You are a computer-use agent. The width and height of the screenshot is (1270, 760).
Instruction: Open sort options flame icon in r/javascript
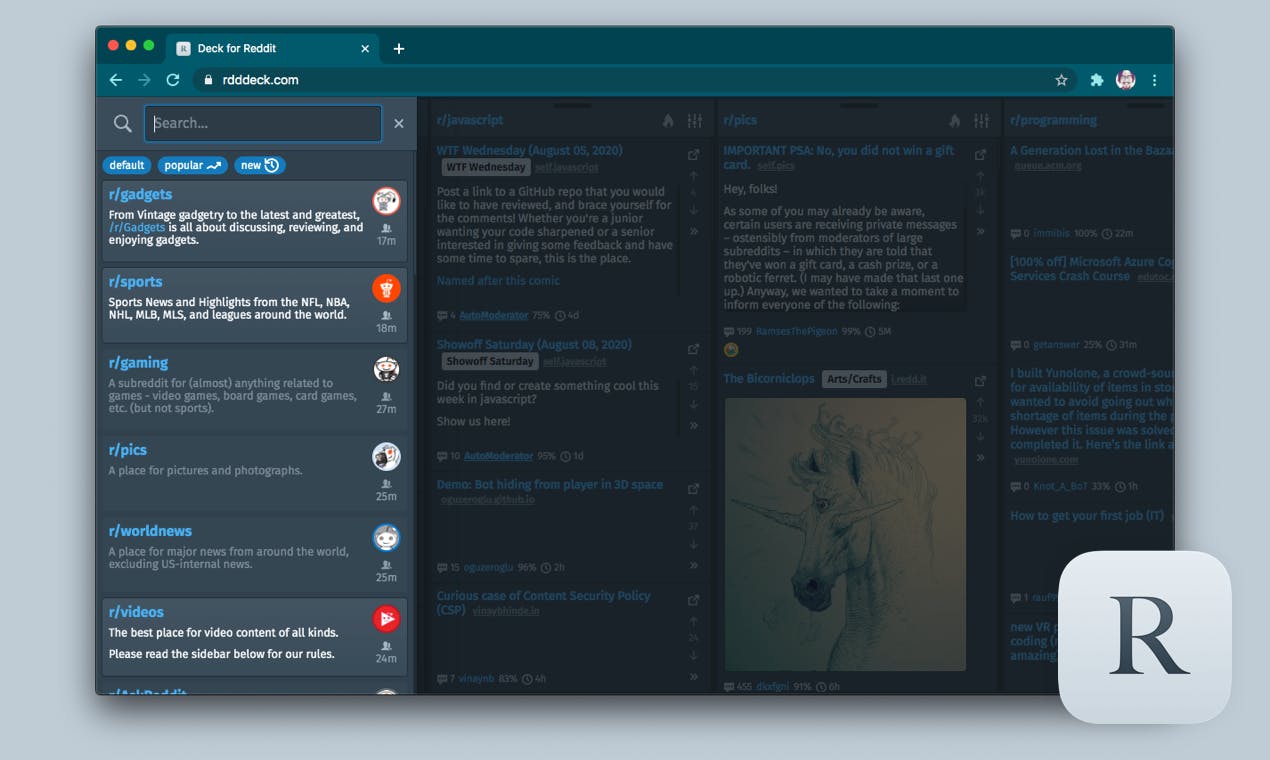[668, 121]
